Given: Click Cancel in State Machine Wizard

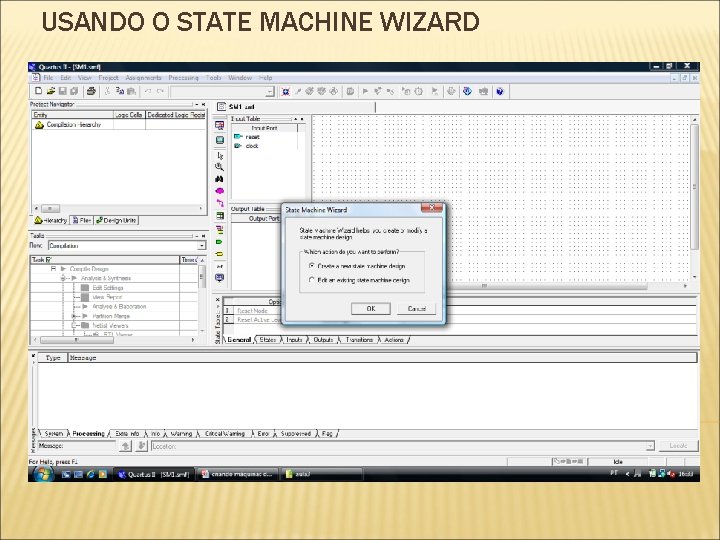Looking at the screenshot, I should tap(416, 309).
